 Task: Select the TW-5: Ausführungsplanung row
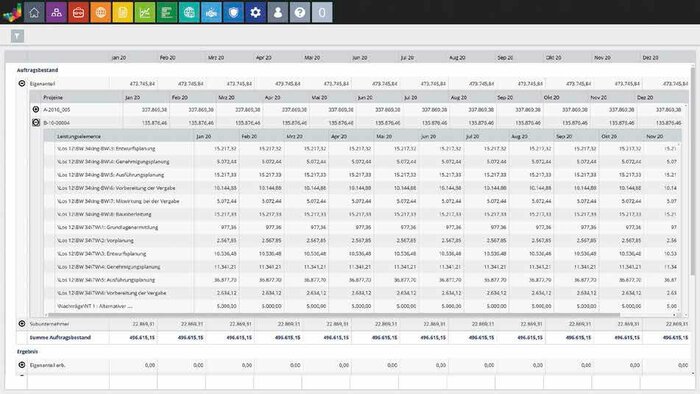tap(362, 280)
